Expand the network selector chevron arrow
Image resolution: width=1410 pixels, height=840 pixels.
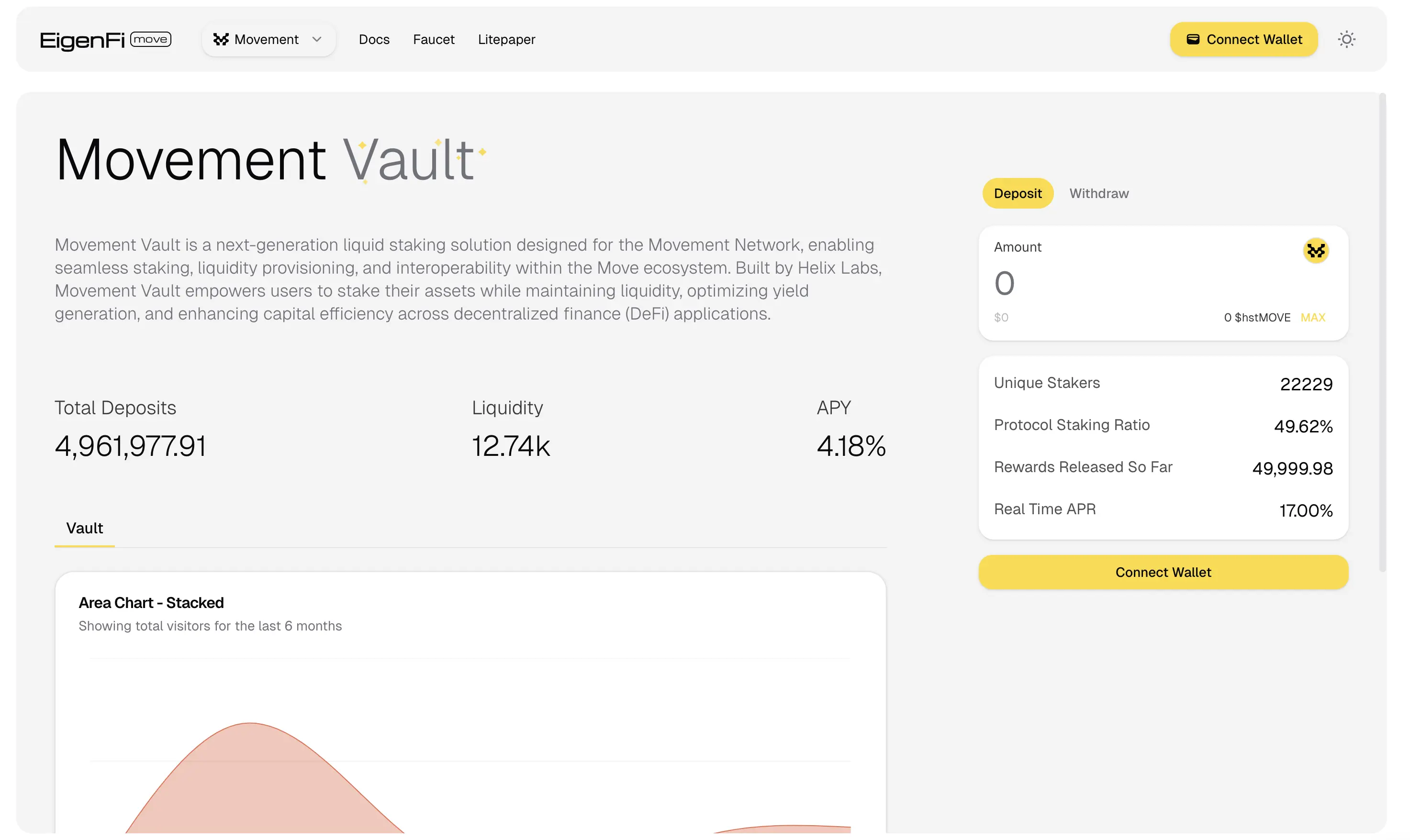(317, 40)
